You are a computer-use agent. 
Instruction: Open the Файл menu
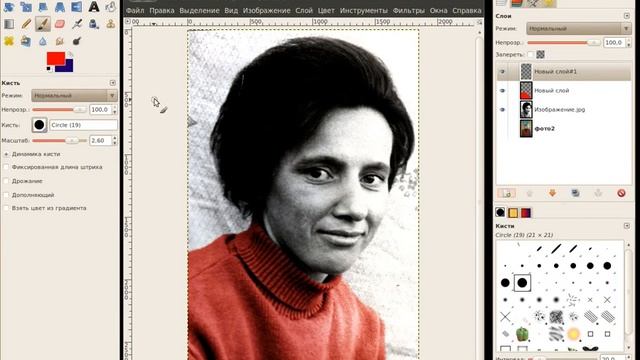tap(135, 11)
